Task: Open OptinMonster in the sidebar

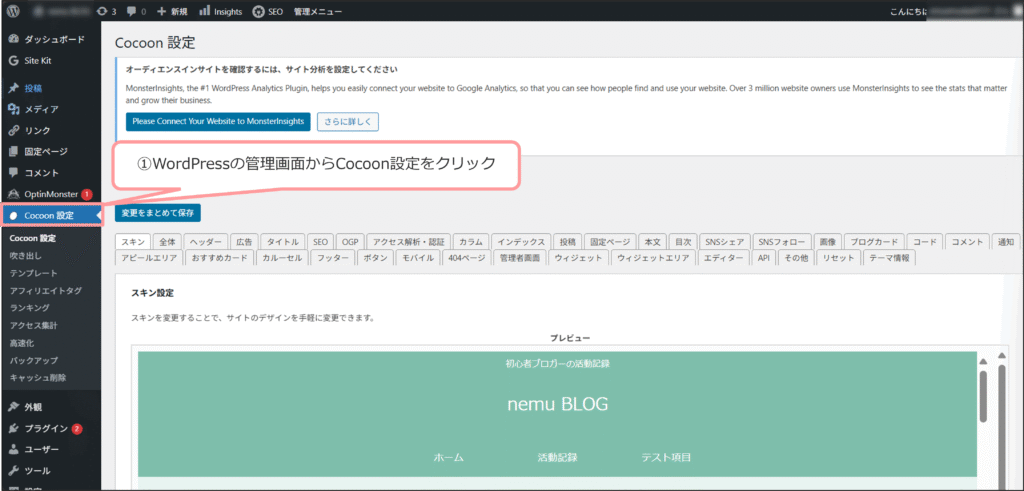Action: pyautogui.click(x=50, y=193)
